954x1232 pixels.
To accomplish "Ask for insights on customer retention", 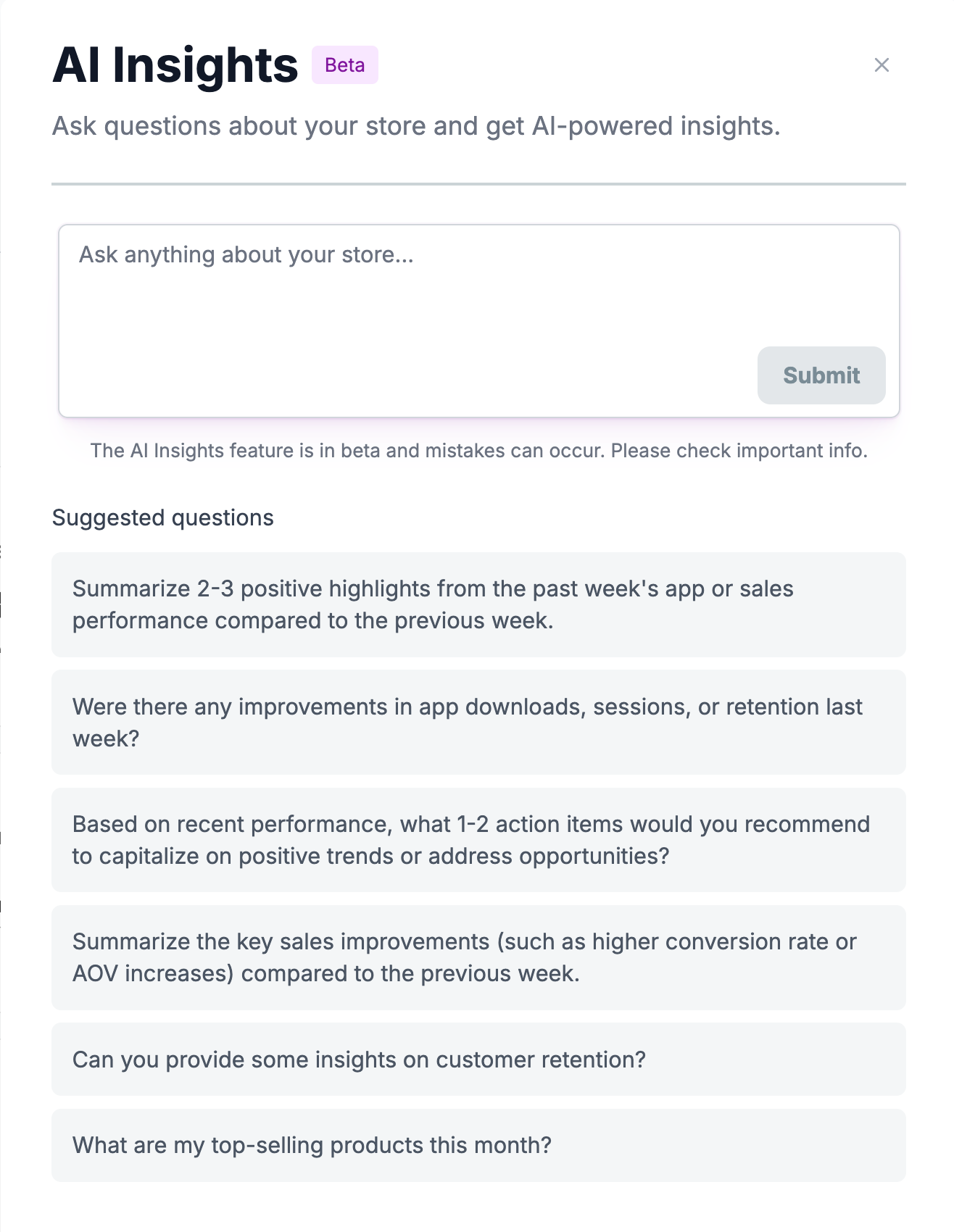I will tap(478, 1059).
